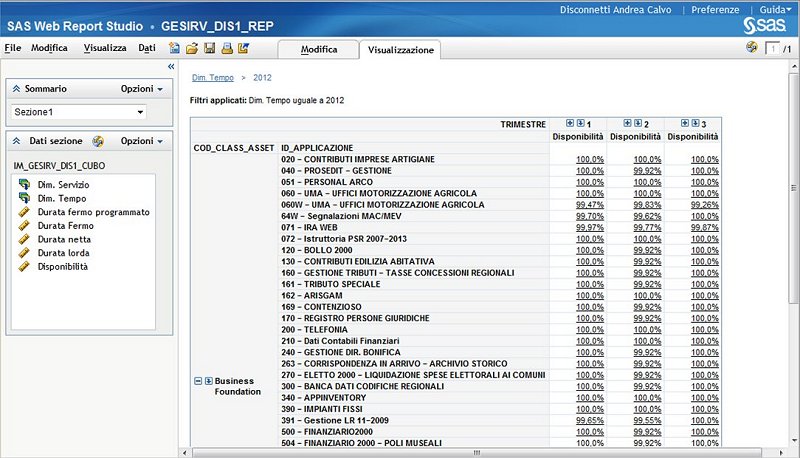Click the New report toolbar icon
The width and height of the screenshot is (800, 458).
point(174,48)
